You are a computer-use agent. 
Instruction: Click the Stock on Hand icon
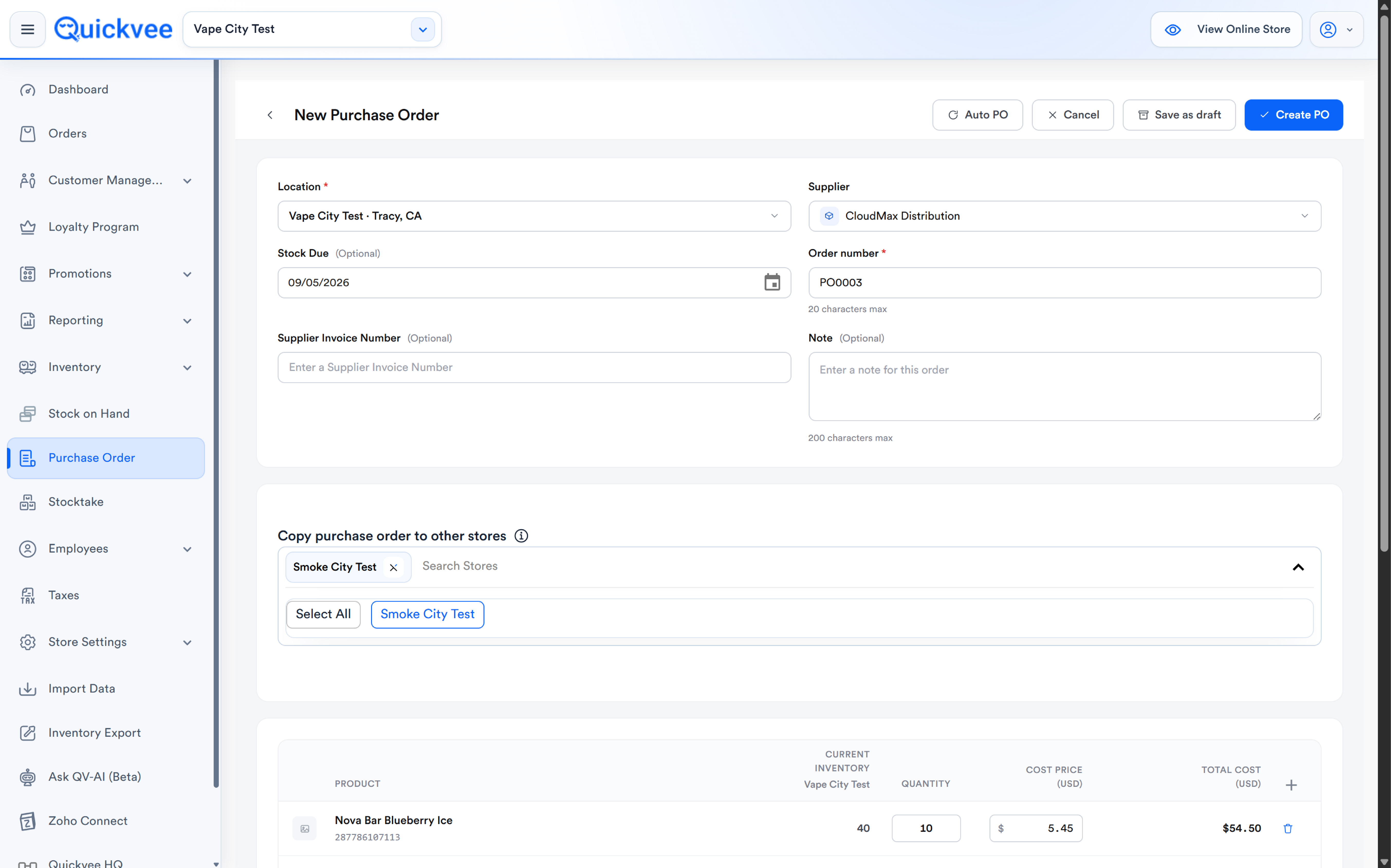pos(27,414)
